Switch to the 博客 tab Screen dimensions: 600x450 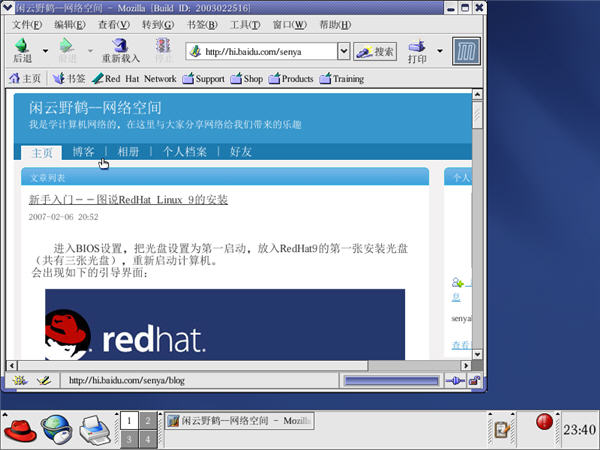tap(83, 152)
